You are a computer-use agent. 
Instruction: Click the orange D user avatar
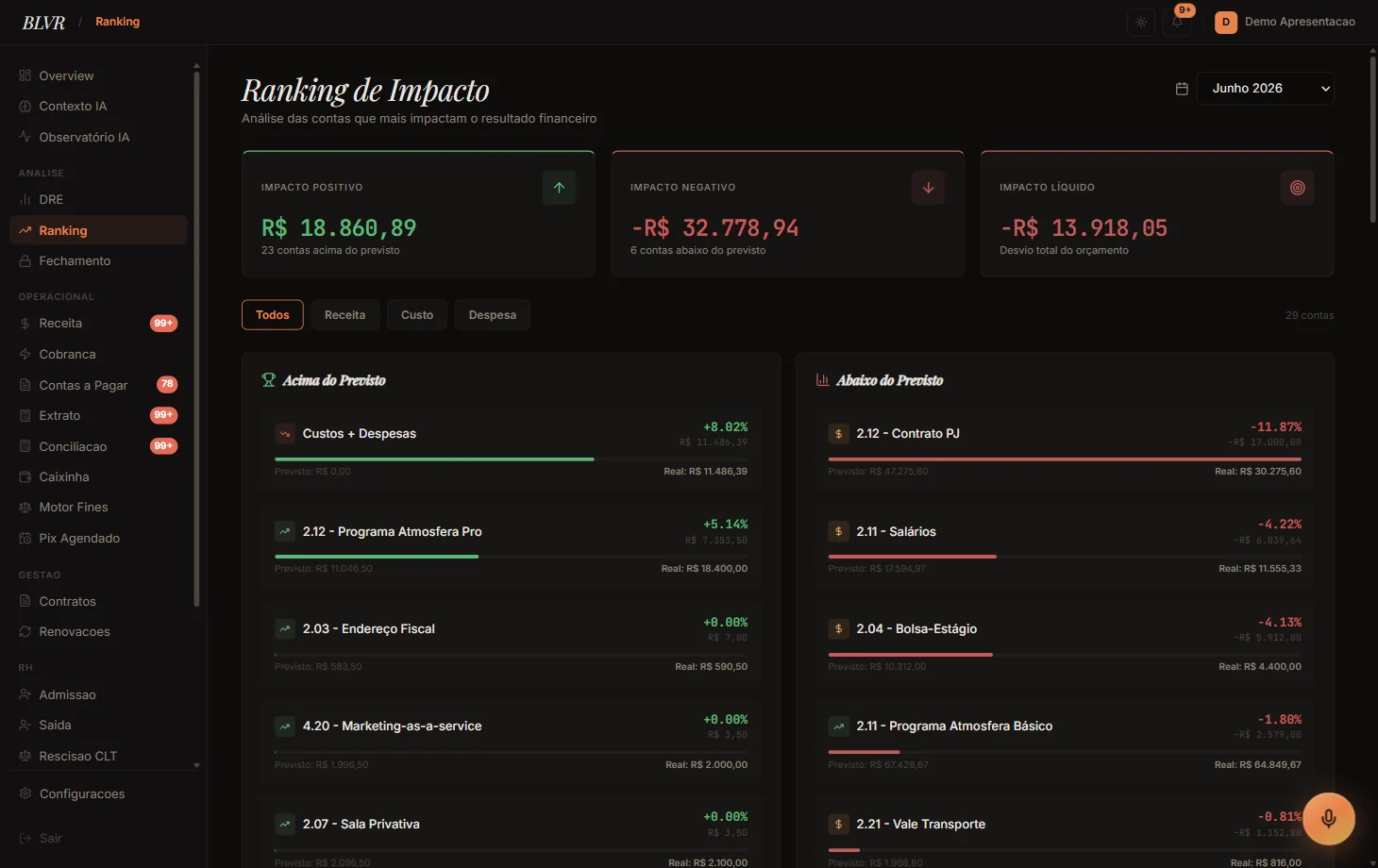pyautogui.click(x=1226, y=22)
